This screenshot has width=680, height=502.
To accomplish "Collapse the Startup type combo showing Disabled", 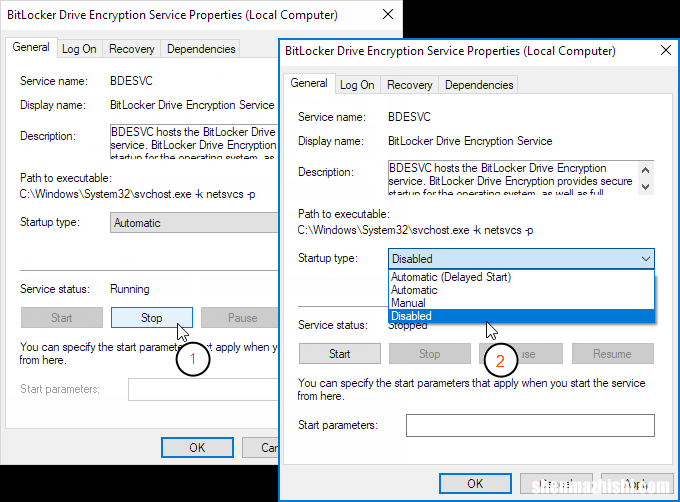I will [x=521, y=259].
